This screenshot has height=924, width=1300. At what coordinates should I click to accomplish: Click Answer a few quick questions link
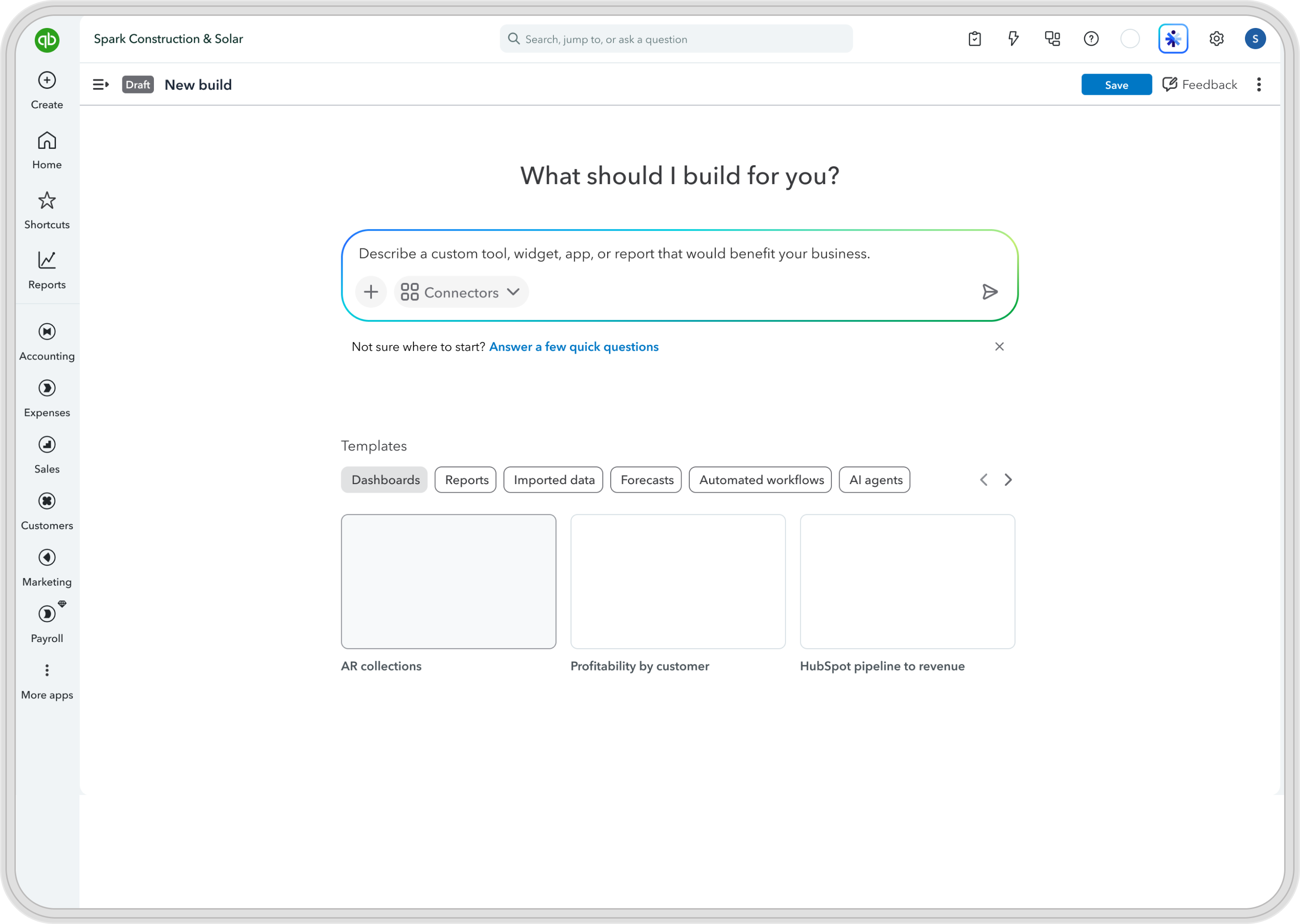tap(574, 346)
